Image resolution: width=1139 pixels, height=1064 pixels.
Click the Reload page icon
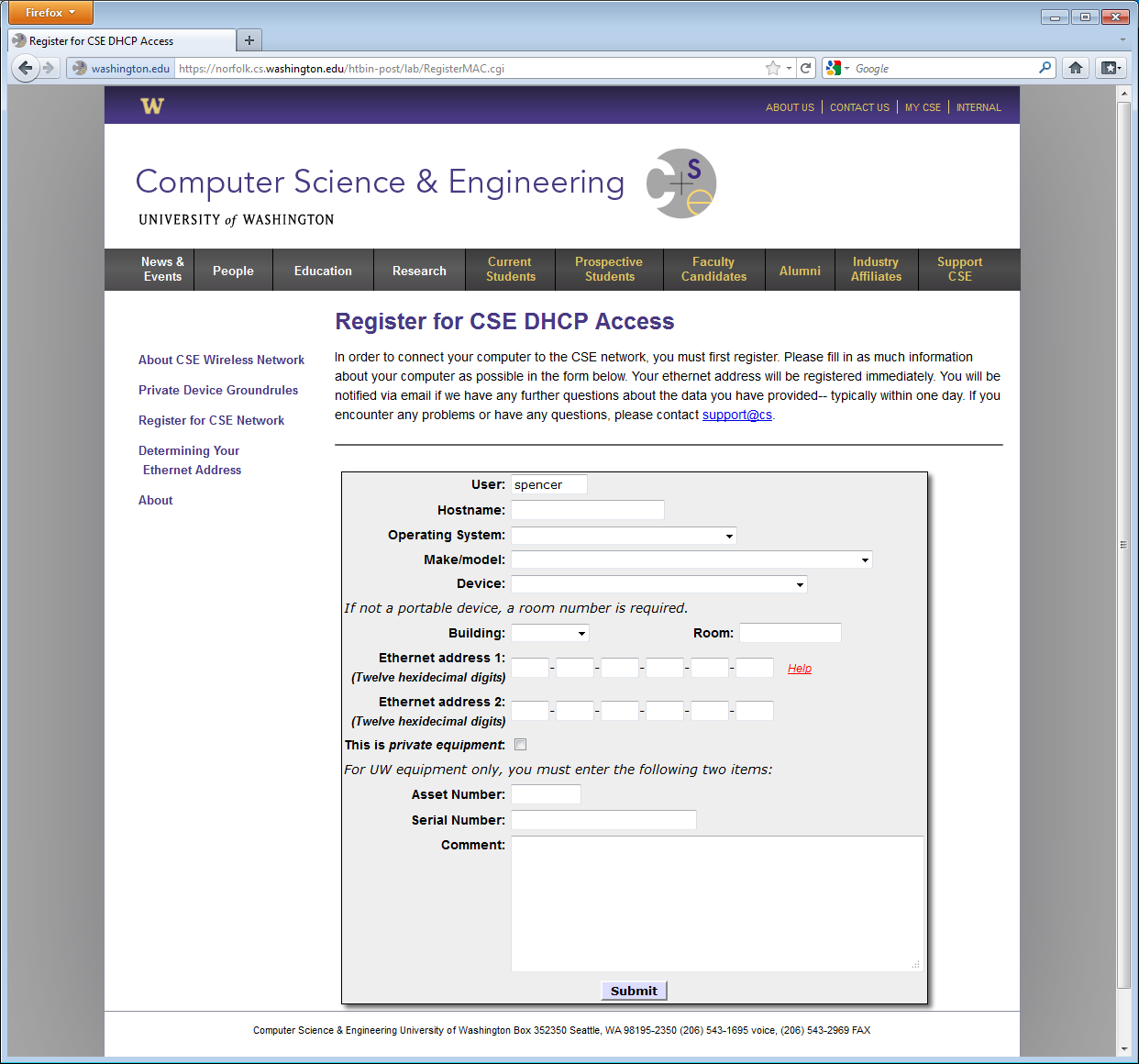coord(805,68)
